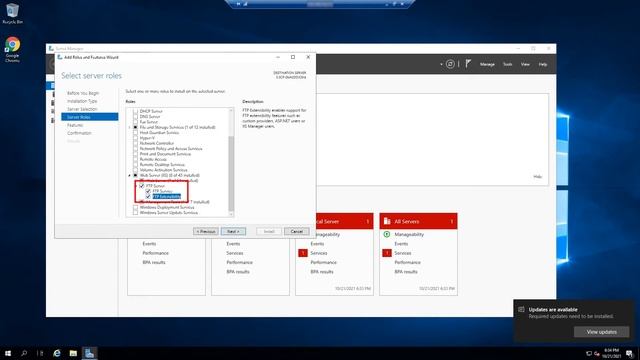Image resolution: width=640 pixels, height=360 pixels.
Task: Jump to the Confirmation step
Action: pyautogui.click(x=79, y=133)
